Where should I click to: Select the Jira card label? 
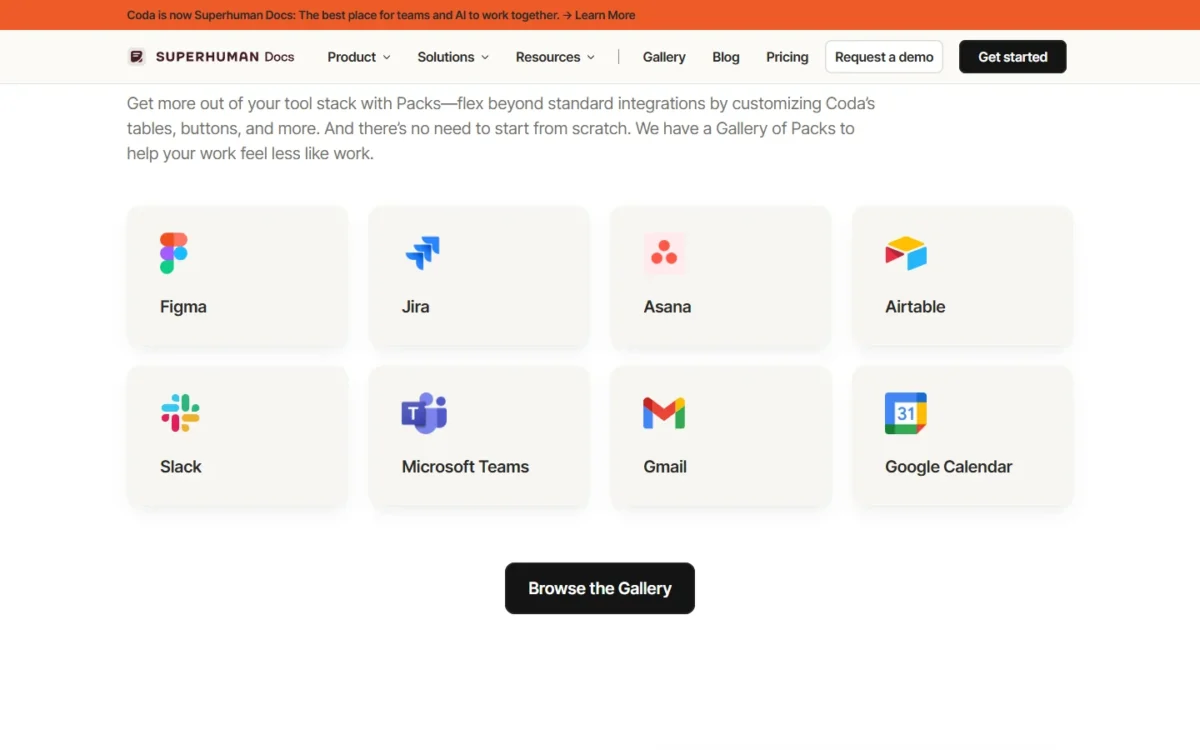pyautogui.click(x=416, y=307)
